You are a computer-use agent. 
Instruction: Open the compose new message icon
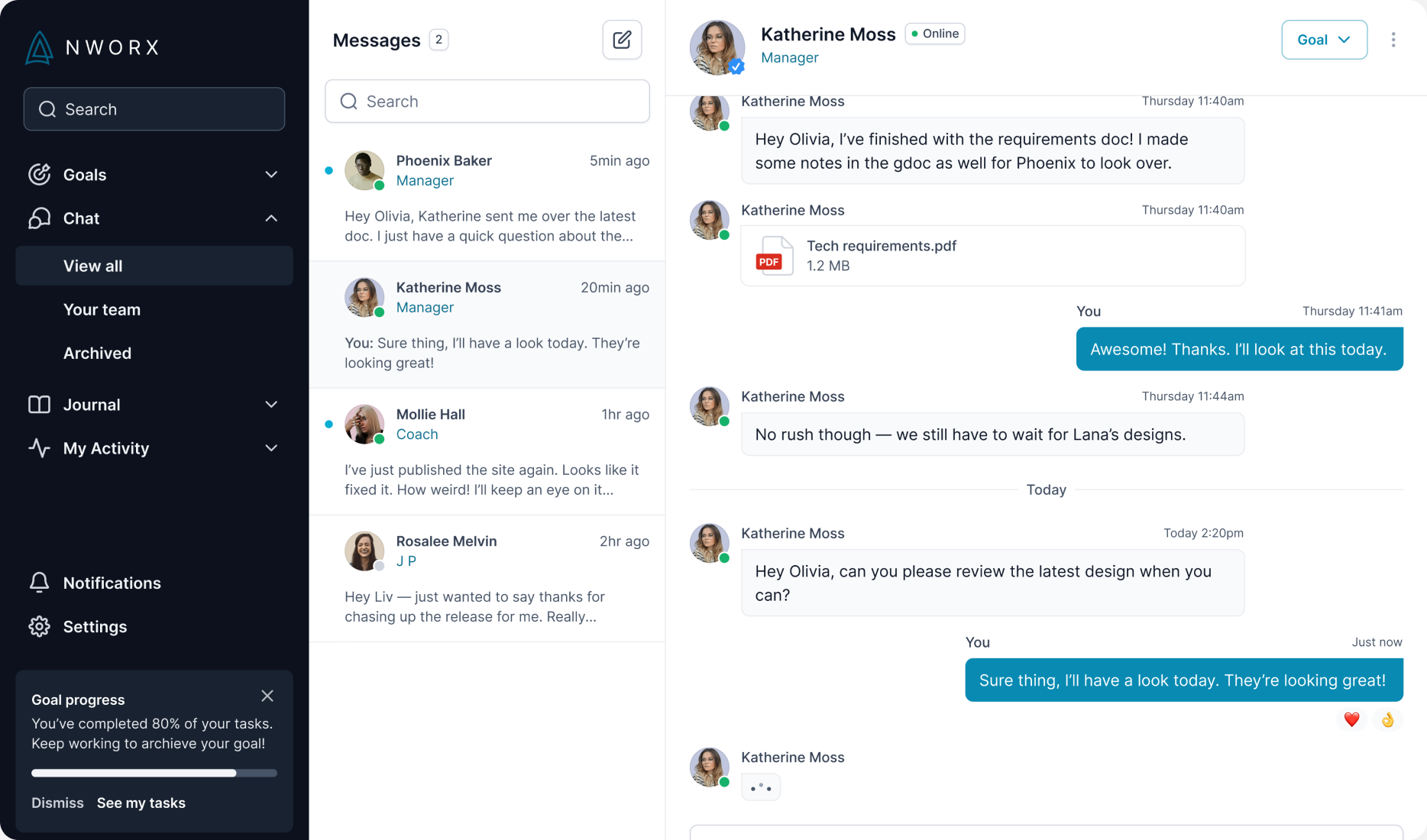click(x=622, y=40)
